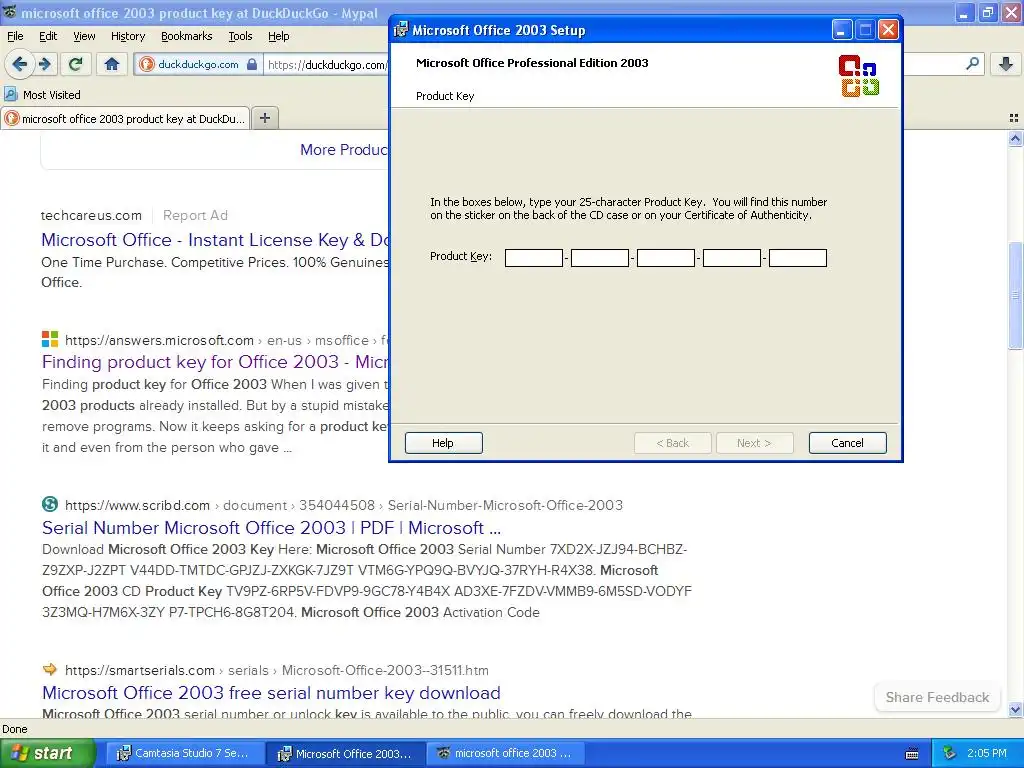The width and height of the screenshot is (1024, 768).
Task: Open the browser Help menu
Action: click(x=278, y=36)
